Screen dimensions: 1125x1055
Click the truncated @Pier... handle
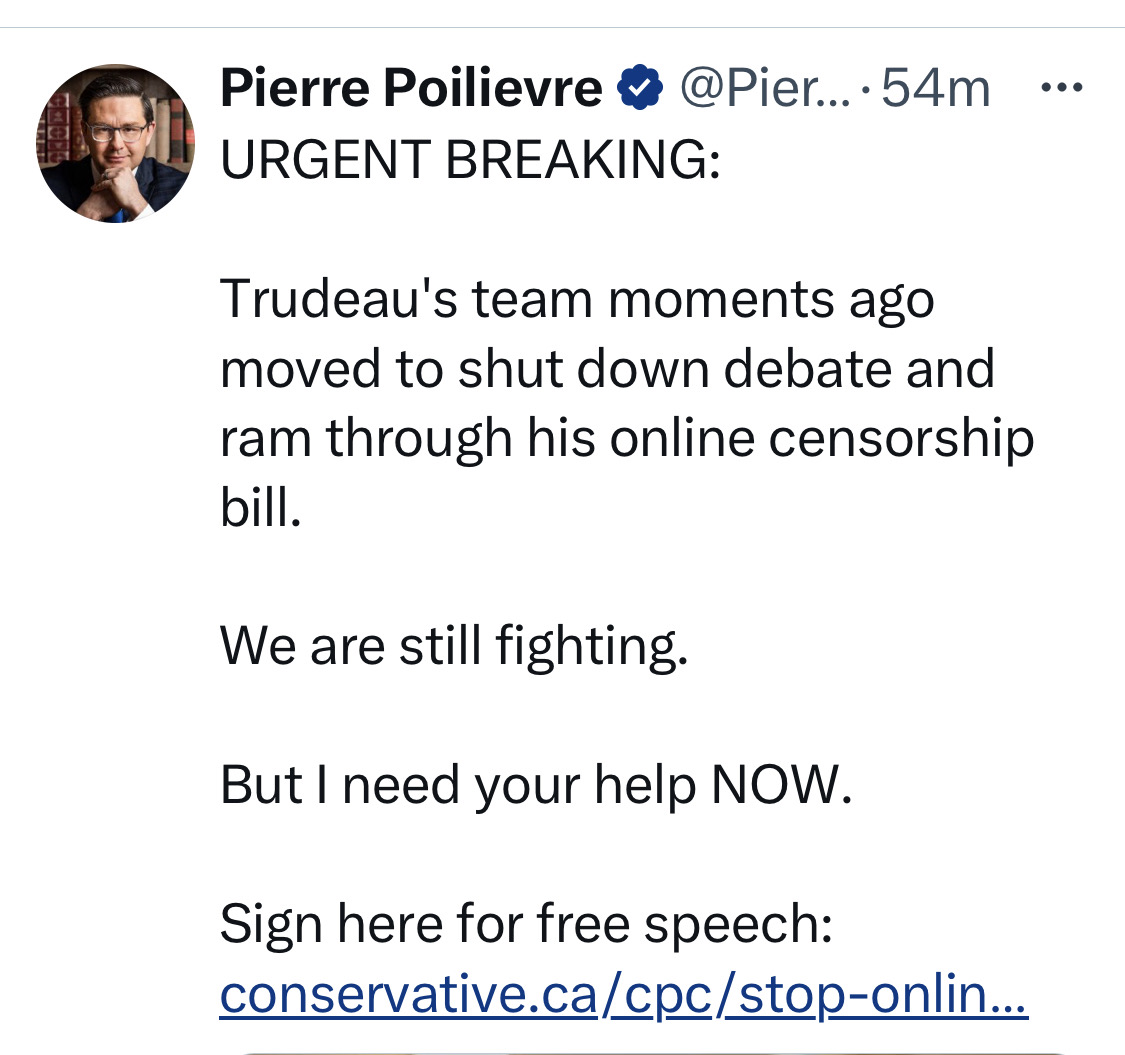pyautogui.click(x=766, y=88)
